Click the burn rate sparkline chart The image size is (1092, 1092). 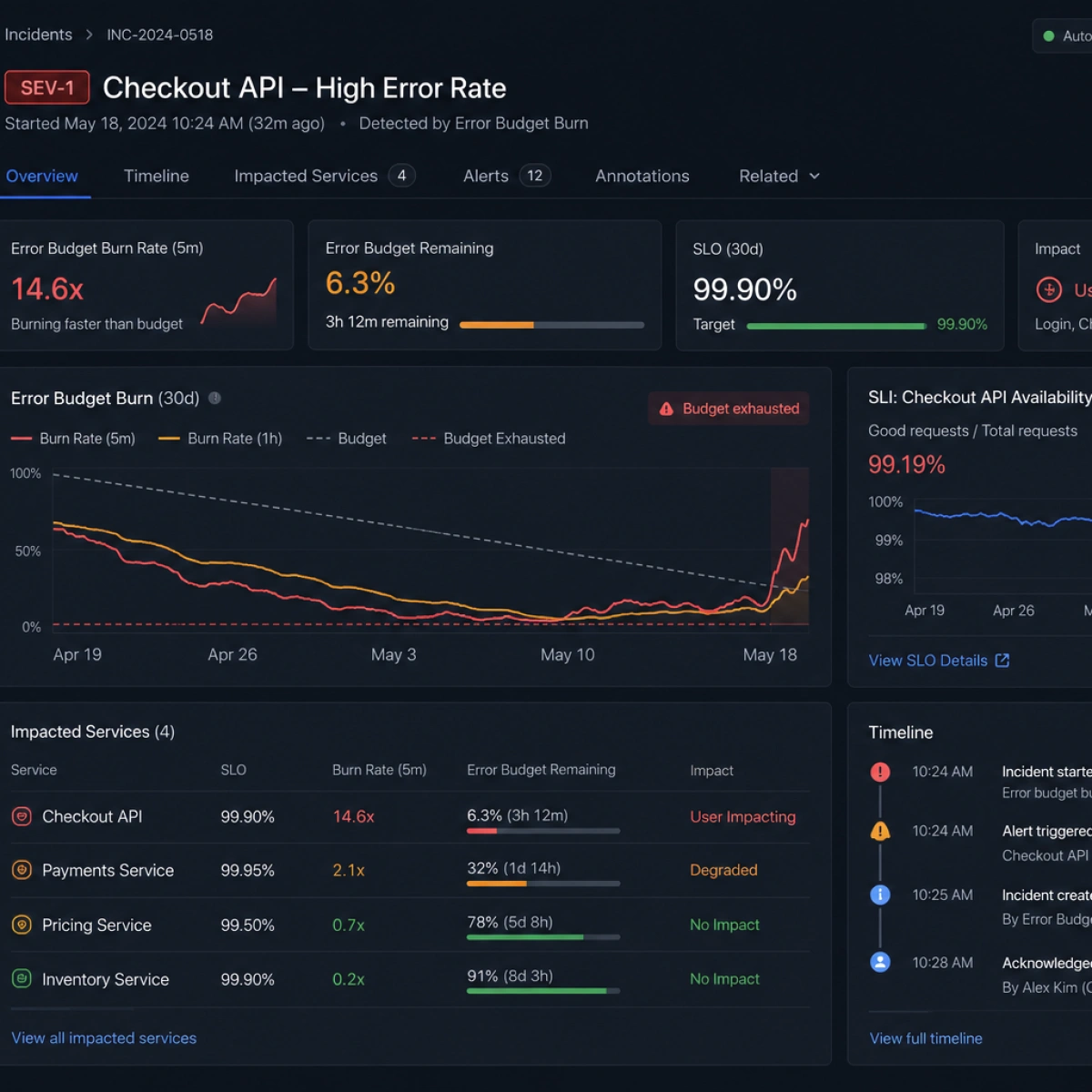[x=238, y=302]
